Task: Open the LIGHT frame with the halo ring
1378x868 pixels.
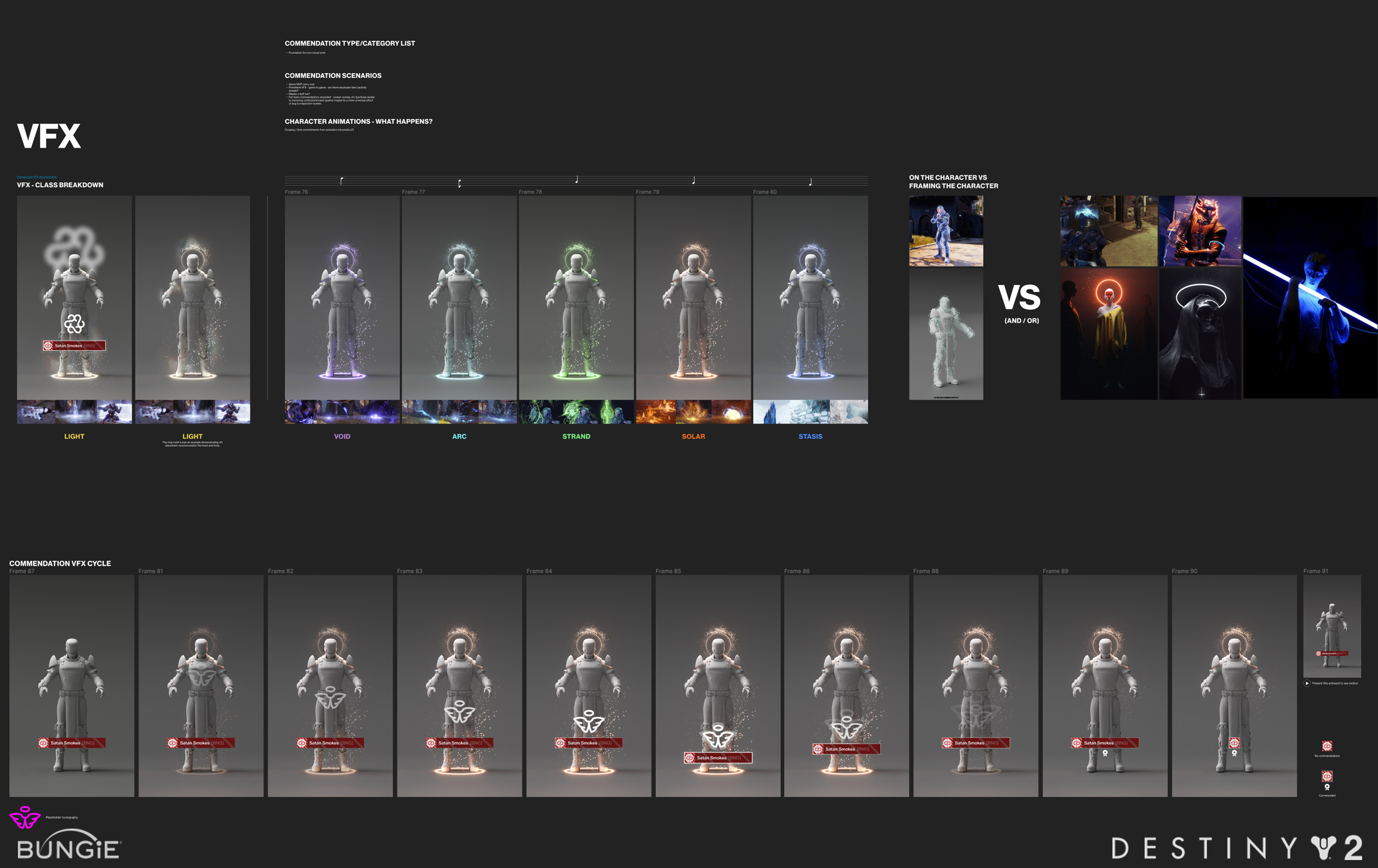Action: pos(192,297)
